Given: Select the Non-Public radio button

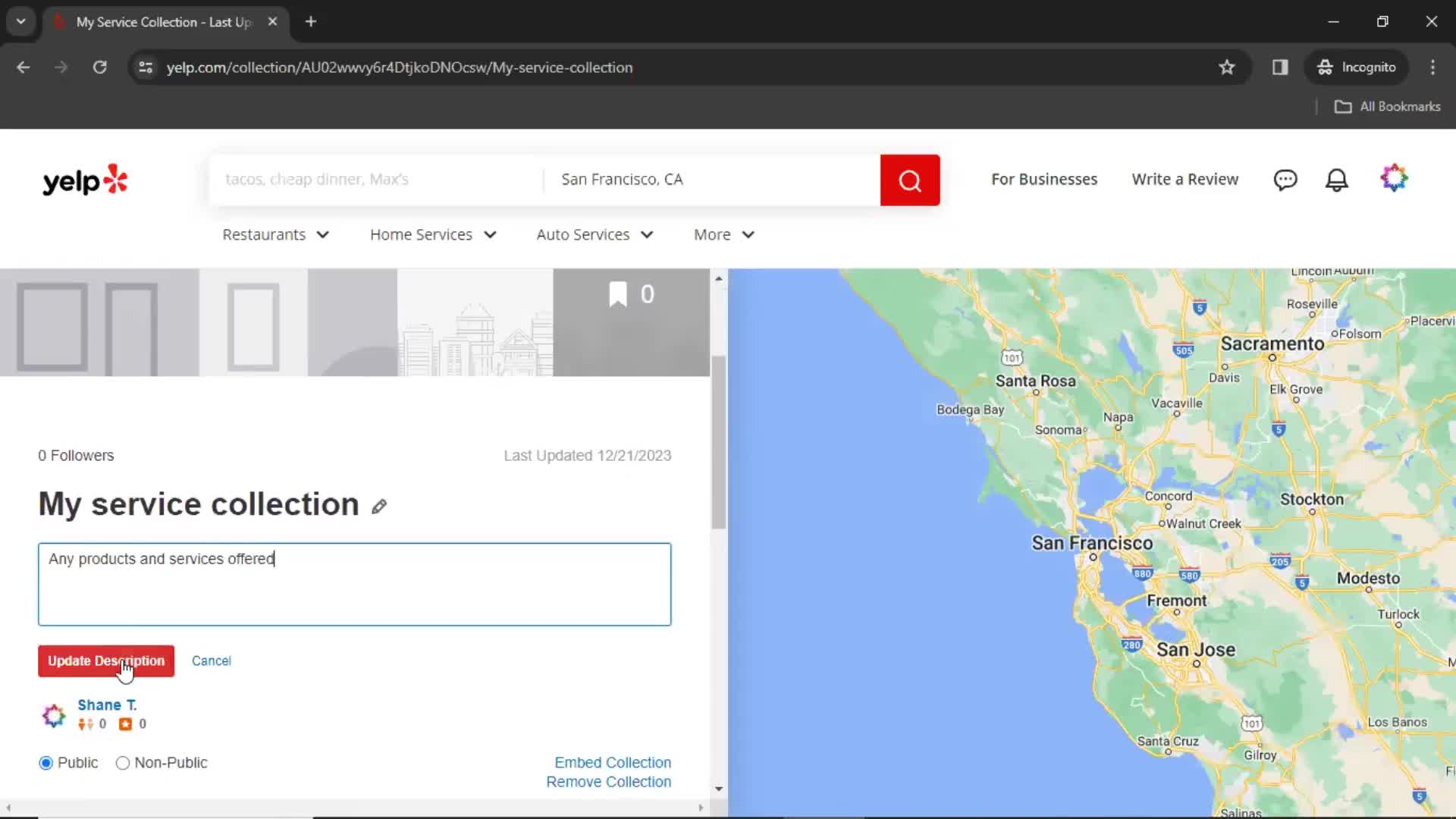Looking at the screenshot, I should point(122,763).
